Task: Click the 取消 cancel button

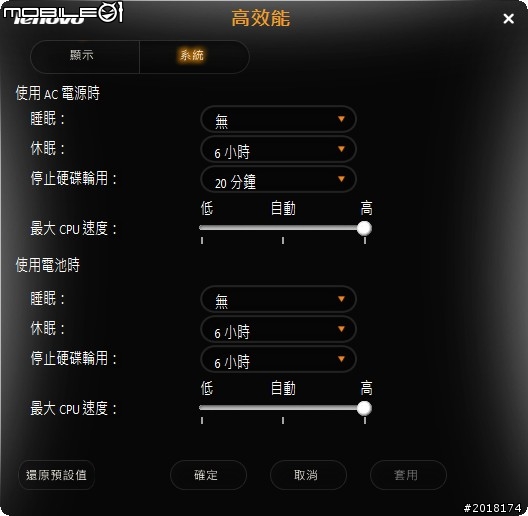Action: click(308, 475)
